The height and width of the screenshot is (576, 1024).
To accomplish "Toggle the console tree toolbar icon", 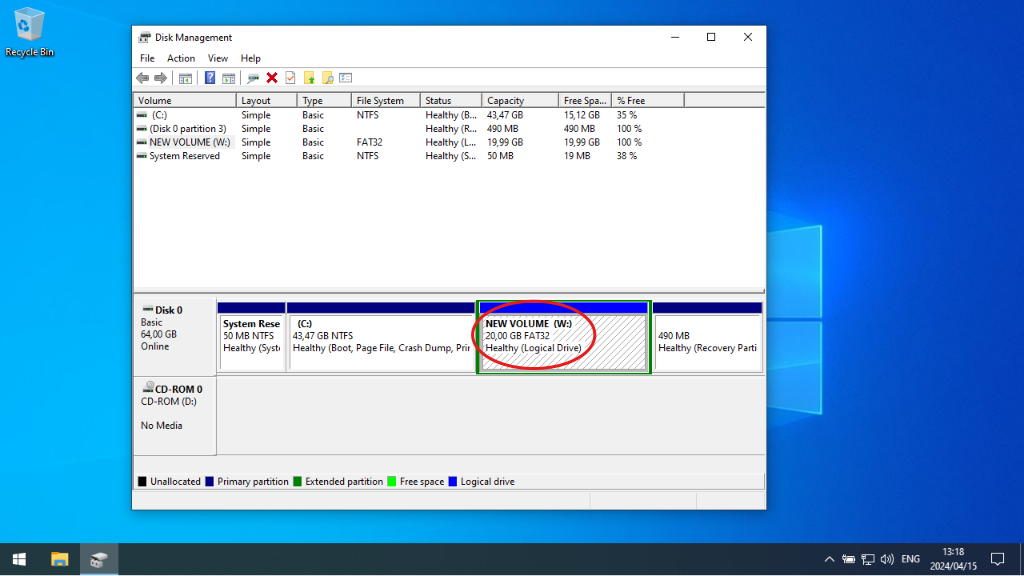I will 187,77.
